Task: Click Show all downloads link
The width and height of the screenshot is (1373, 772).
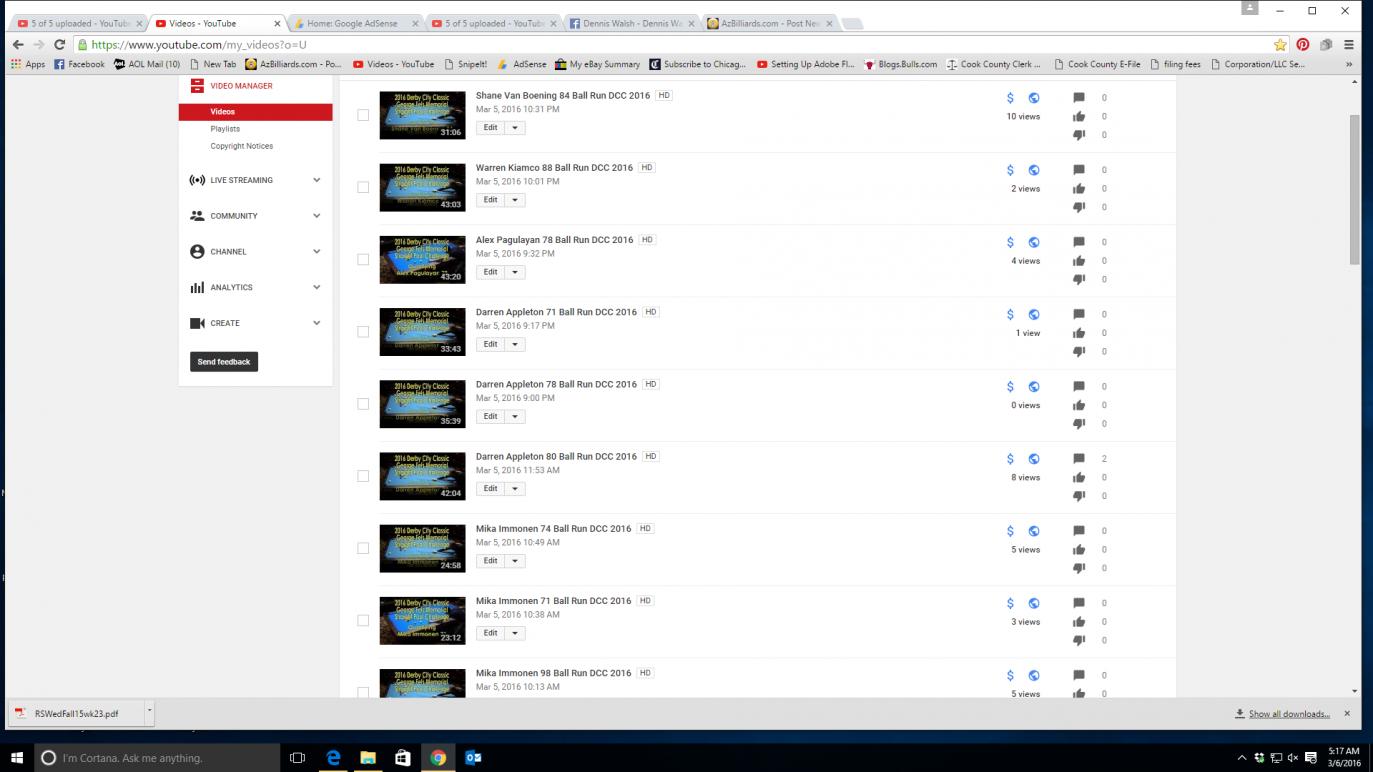Action: pos(1288,714)
